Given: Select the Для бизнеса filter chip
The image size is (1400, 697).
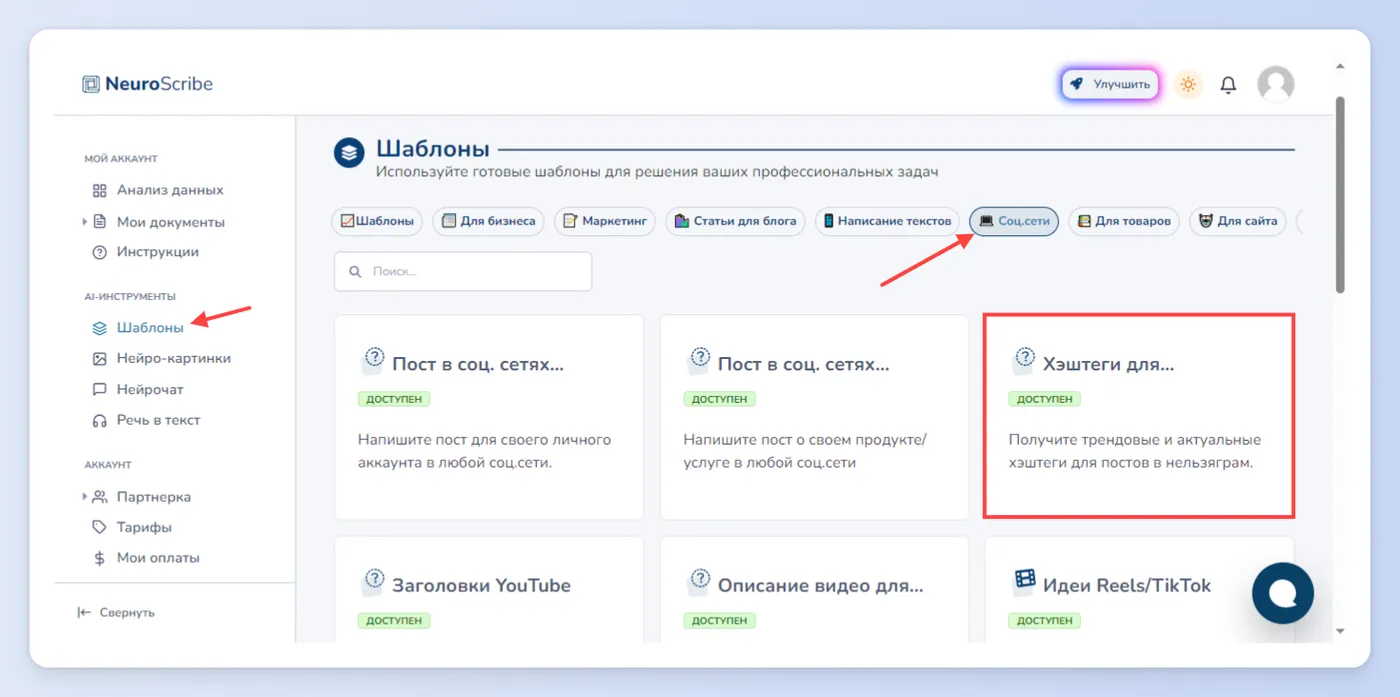Looking at the screenshot, I should coord(488,221).
